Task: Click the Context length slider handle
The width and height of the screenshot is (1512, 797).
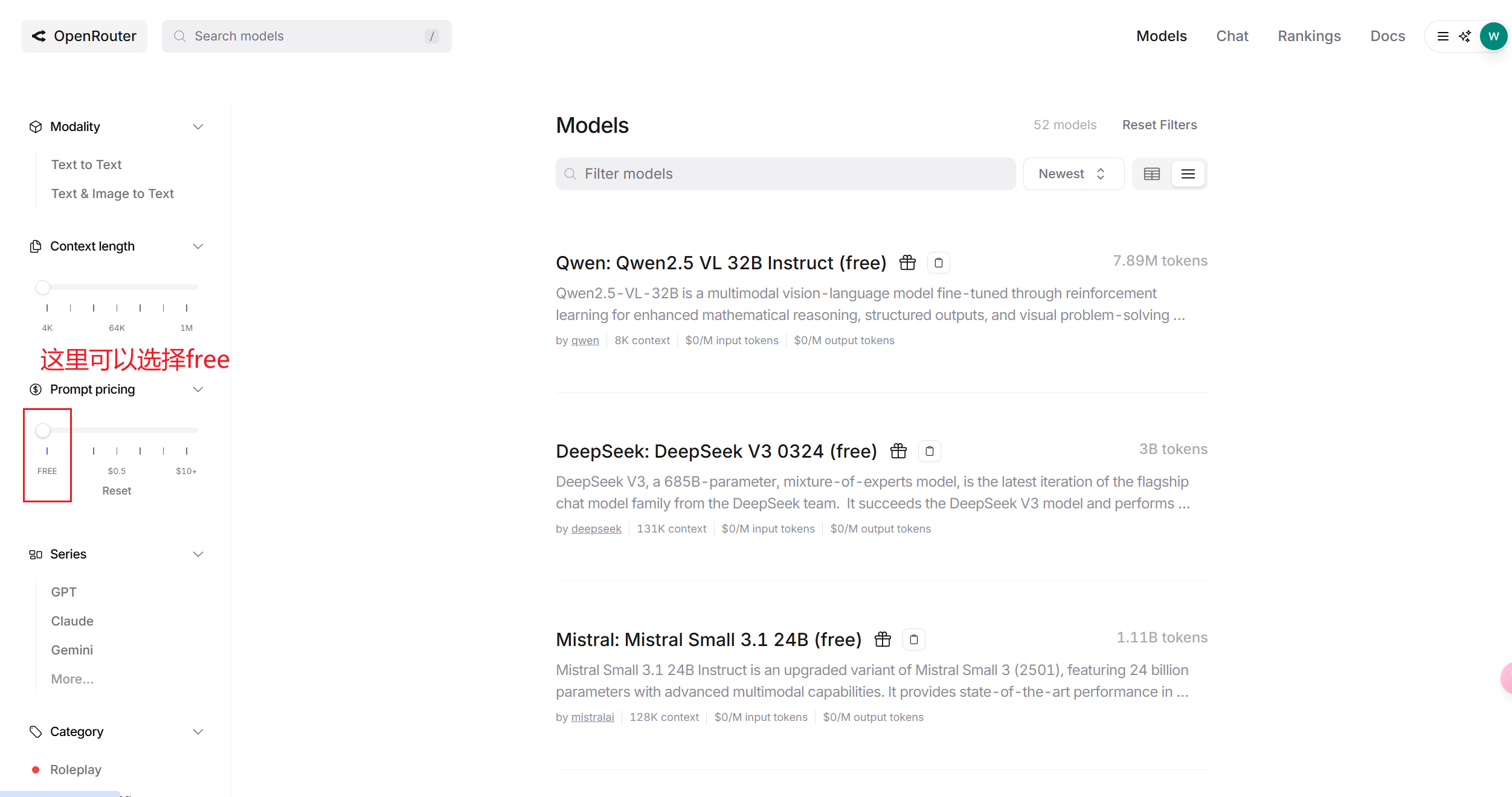Action: [x=43, y=287]
